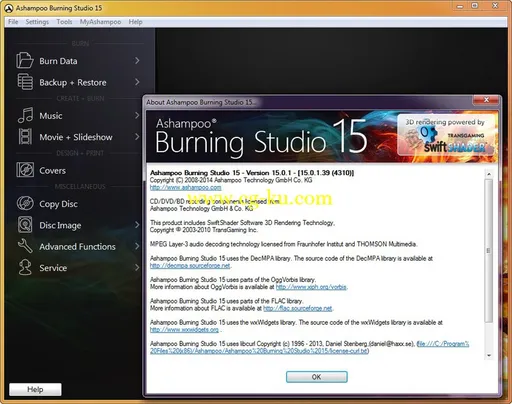The width and height of the screenshot is (512, 404).
Task: Click OK in the About dialog
Action: pyautogui.click(x=316, y=377)
